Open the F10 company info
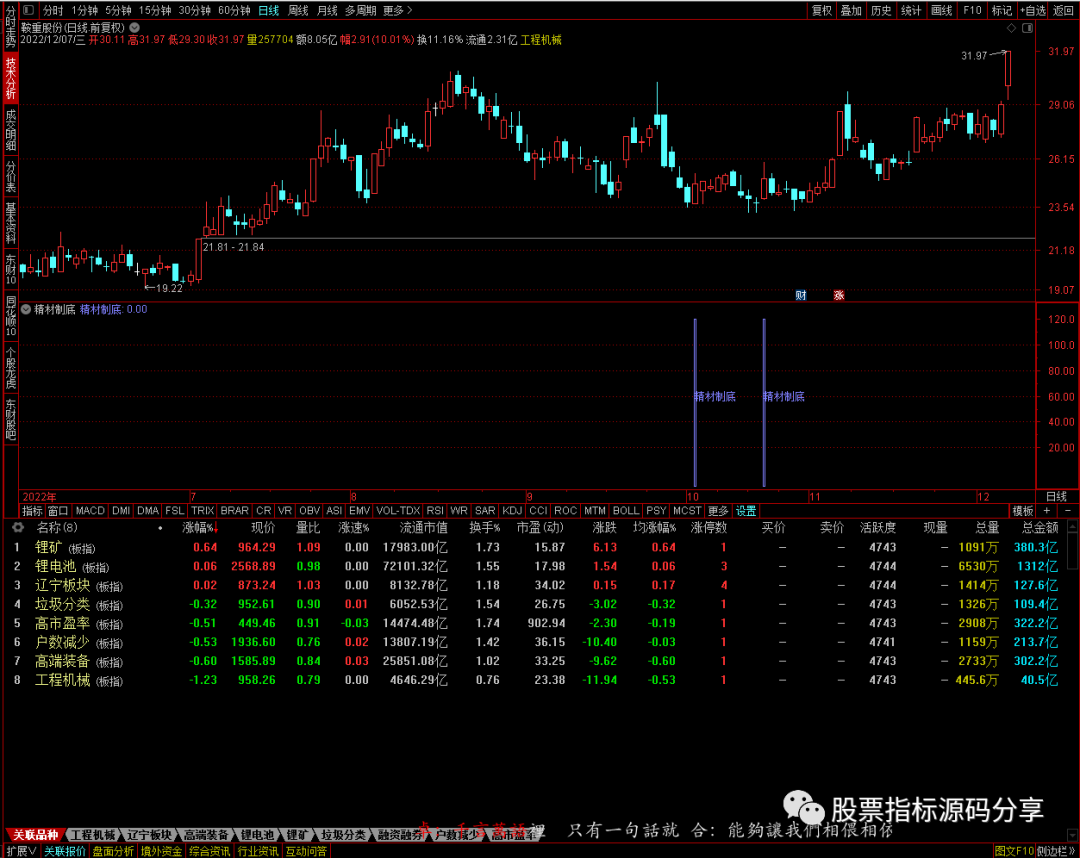The width and height of the screenshot is (1080, 858). 972,10
